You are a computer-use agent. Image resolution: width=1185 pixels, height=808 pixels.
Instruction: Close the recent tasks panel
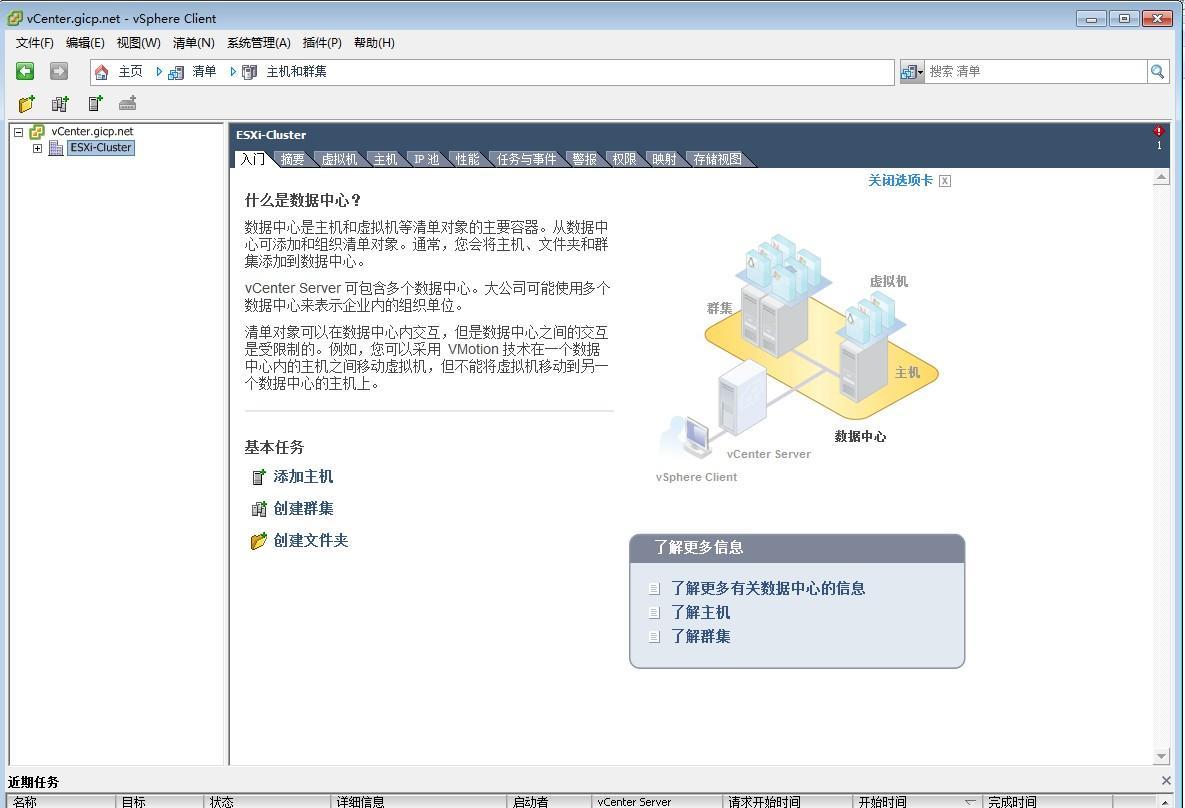tap(1166, 781)
